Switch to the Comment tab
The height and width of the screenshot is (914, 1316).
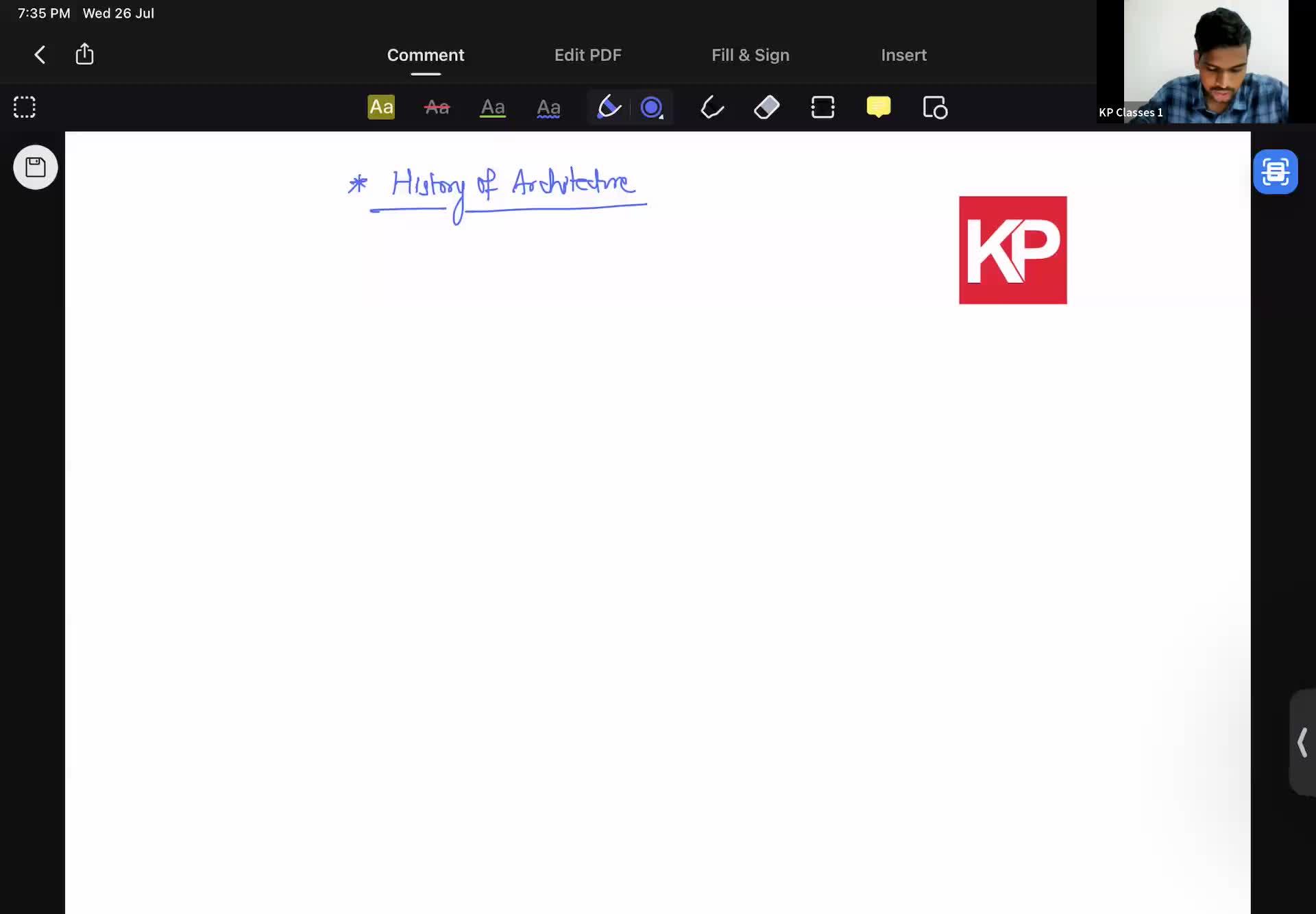point(426,55)
